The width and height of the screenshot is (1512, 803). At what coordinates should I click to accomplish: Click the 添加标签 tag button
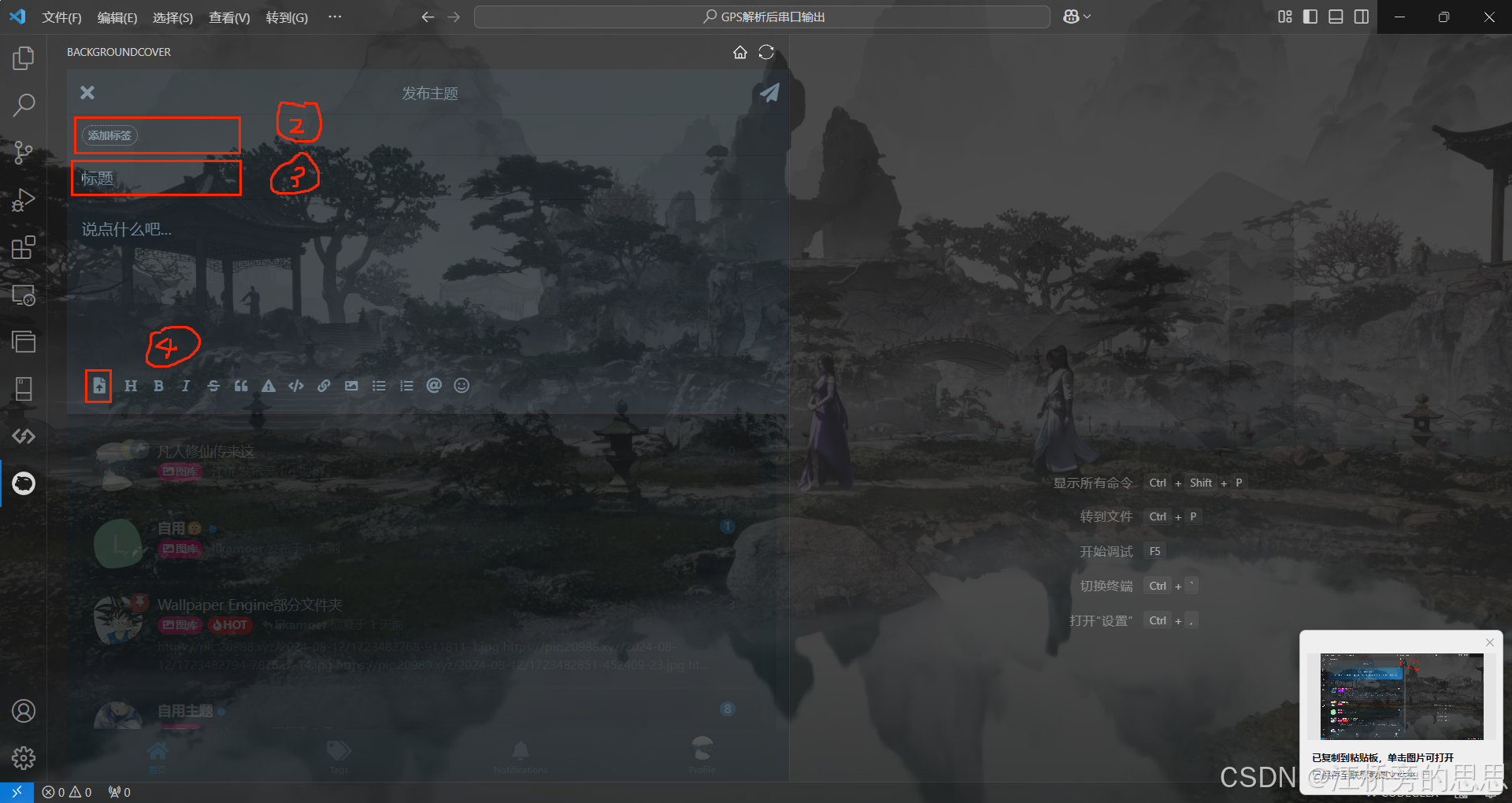pyautogui.click(x=109, y=135)
